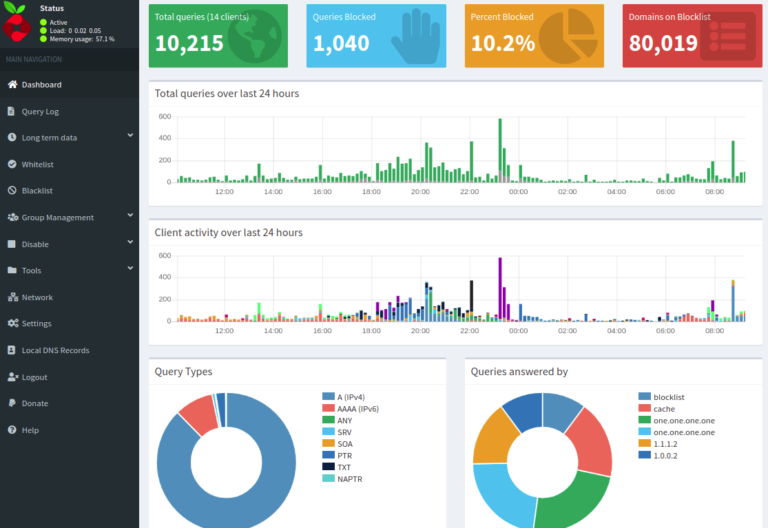Viewport: 768px width, 528px height.
Task: Expand the Tools submenu arrow
Action: coord(130,269)
